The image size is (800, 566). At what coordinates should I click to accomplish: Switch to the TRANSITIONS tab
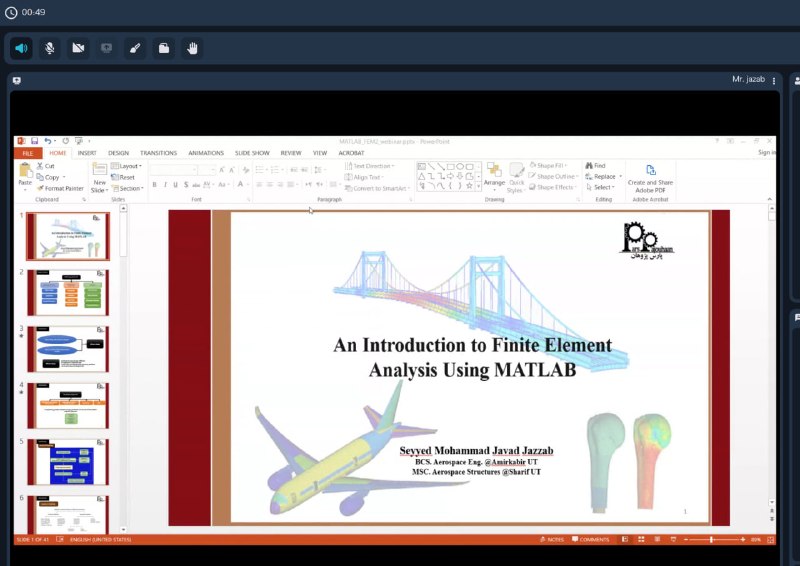(x=158, y=153)
